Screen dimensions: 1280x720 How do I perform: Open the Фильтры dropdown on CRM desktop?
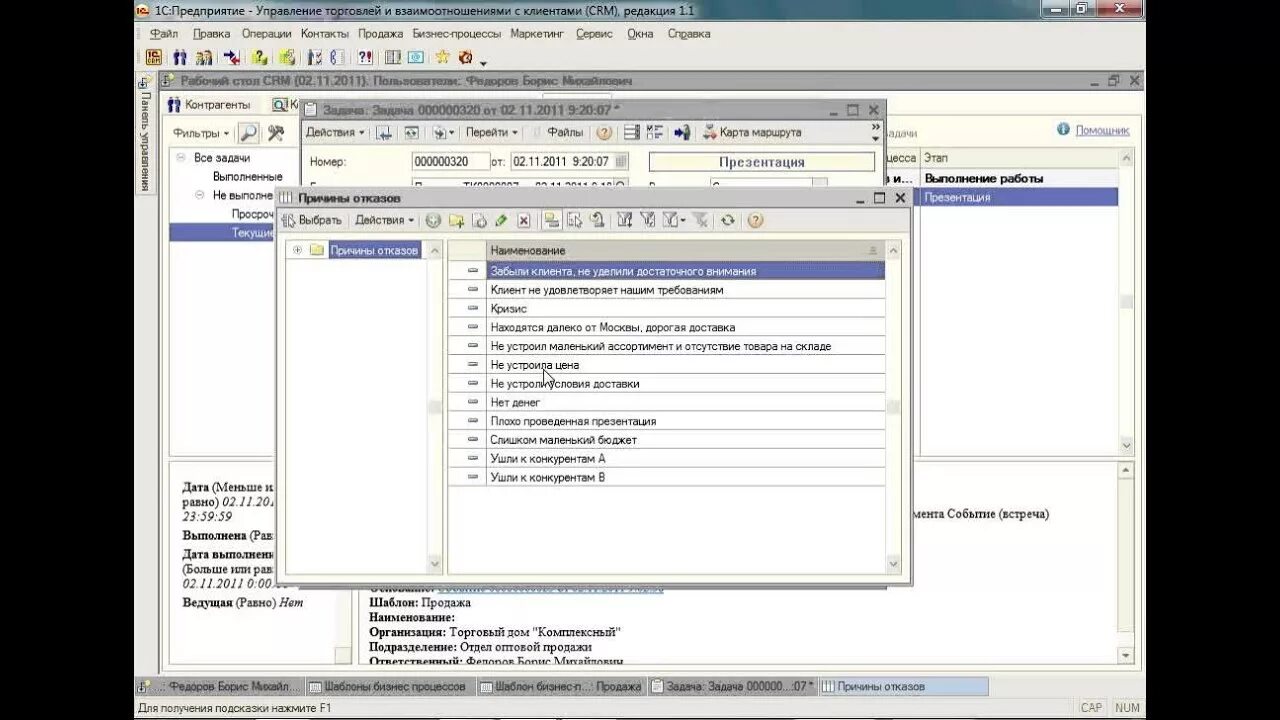click(201, 133)
